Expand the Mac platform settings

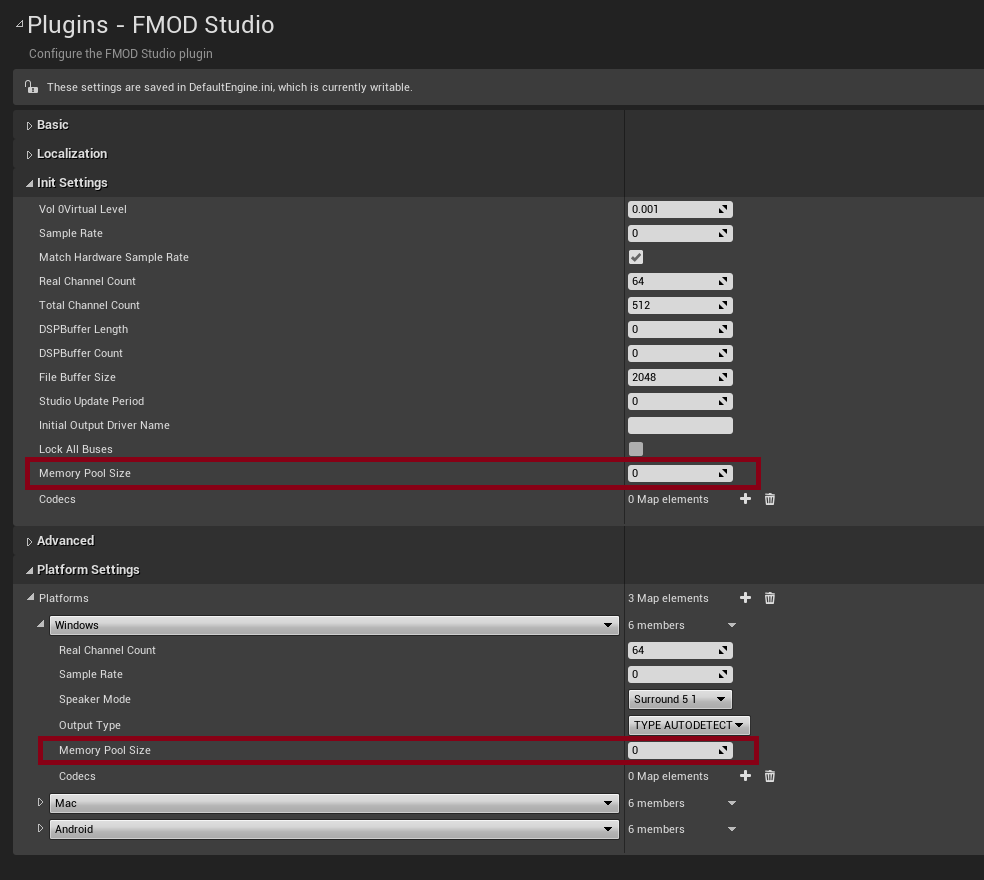tap(40, 803)
